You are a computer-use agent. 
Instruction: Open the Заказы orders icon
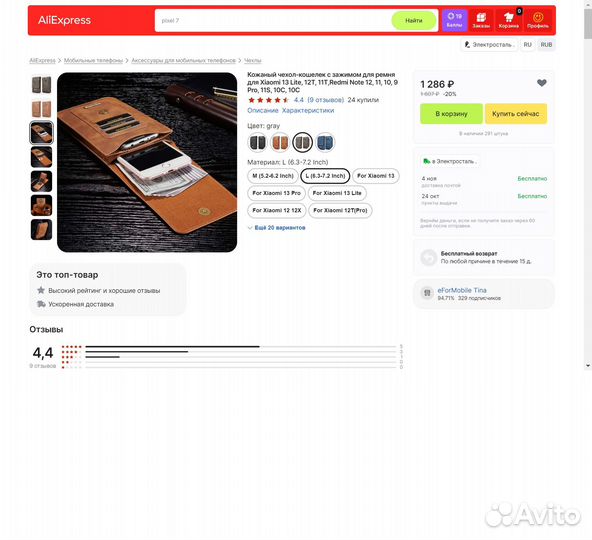481,20
